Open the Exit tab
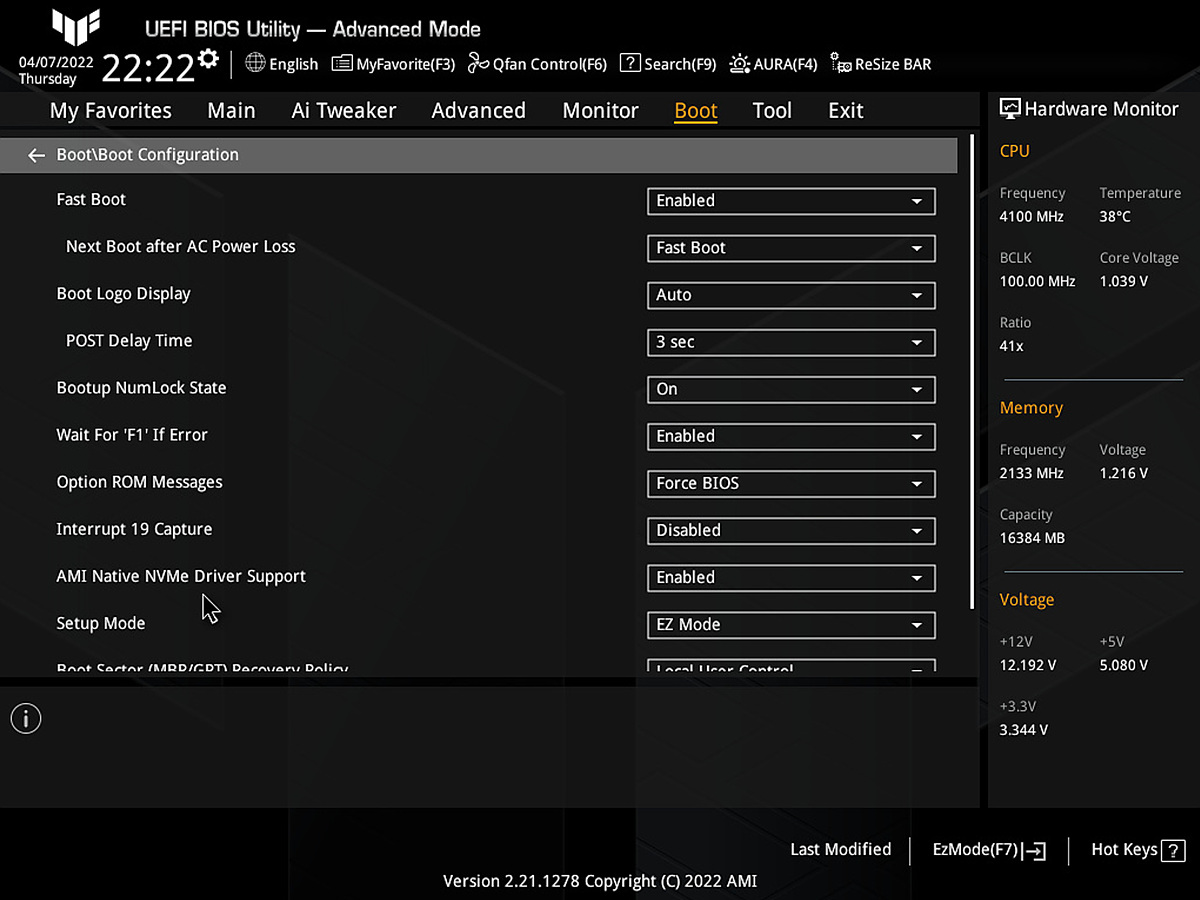Image resolution: width=1200 pixels, height=900 pixels. point(846,111)
